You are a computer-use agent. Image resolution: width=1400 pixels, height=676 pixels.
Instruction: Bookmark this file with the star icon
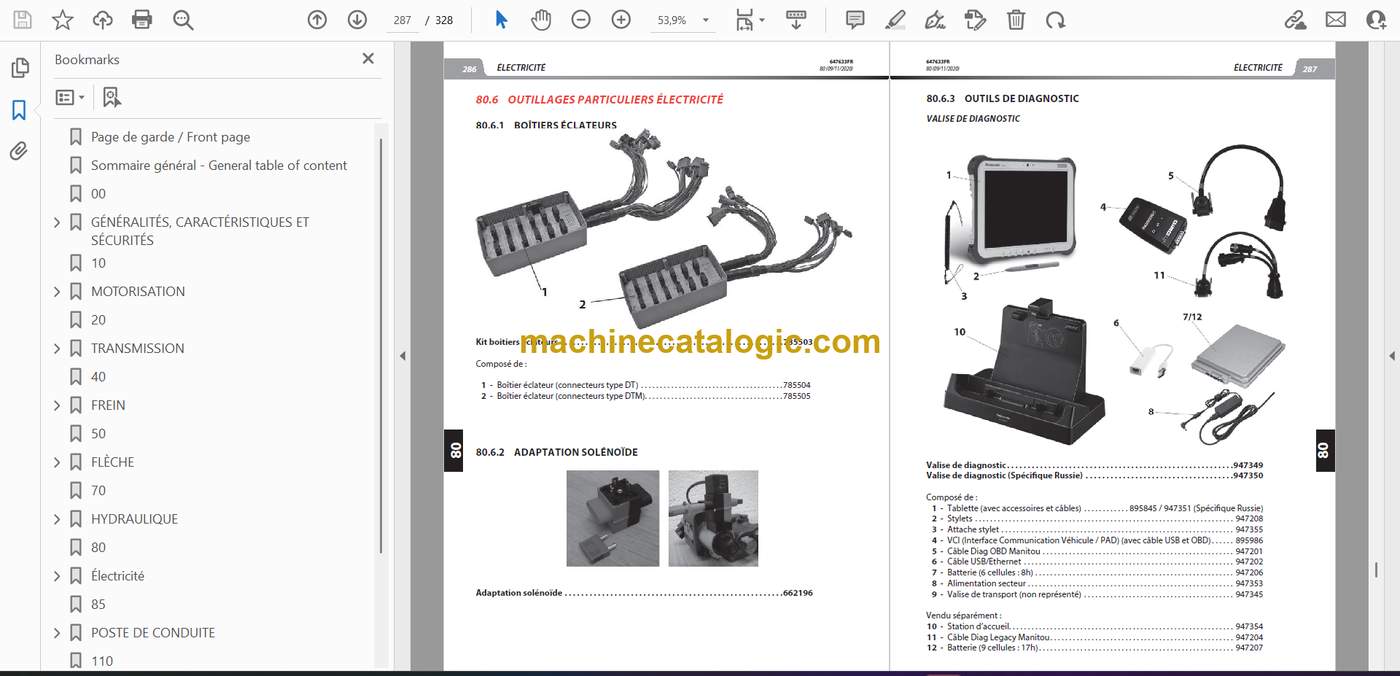click(62, 19)
